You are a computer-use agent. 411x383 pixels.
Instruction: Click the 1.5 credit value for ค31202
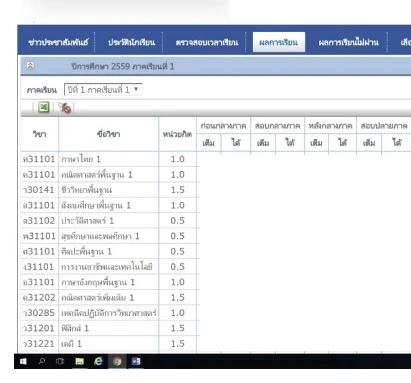pos(178,297)
